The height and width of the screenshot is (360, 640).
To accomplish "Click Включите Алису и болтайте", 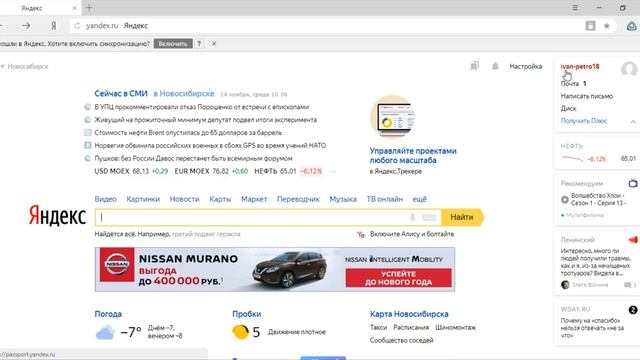I will point(412,234).
